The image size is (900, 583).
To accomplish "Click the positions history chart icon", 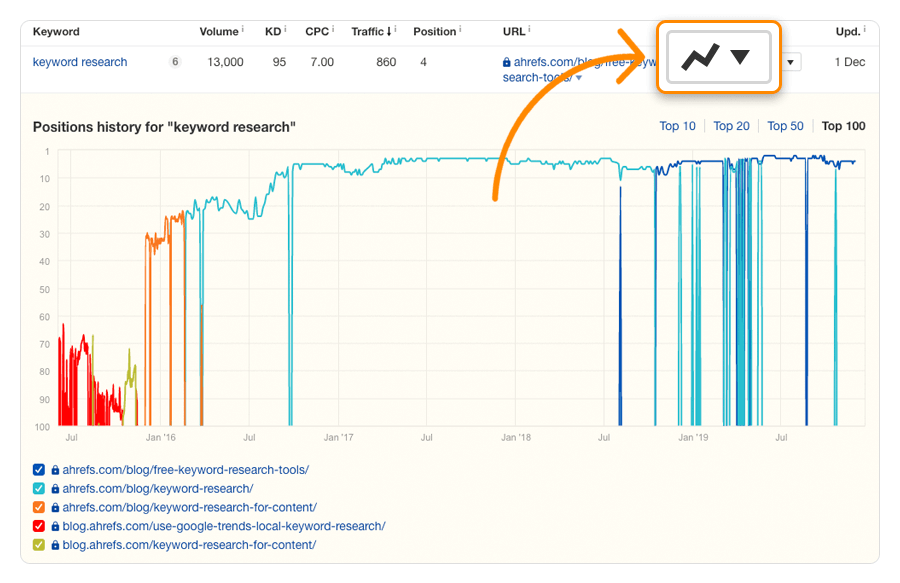I will (x=700, y=58).
